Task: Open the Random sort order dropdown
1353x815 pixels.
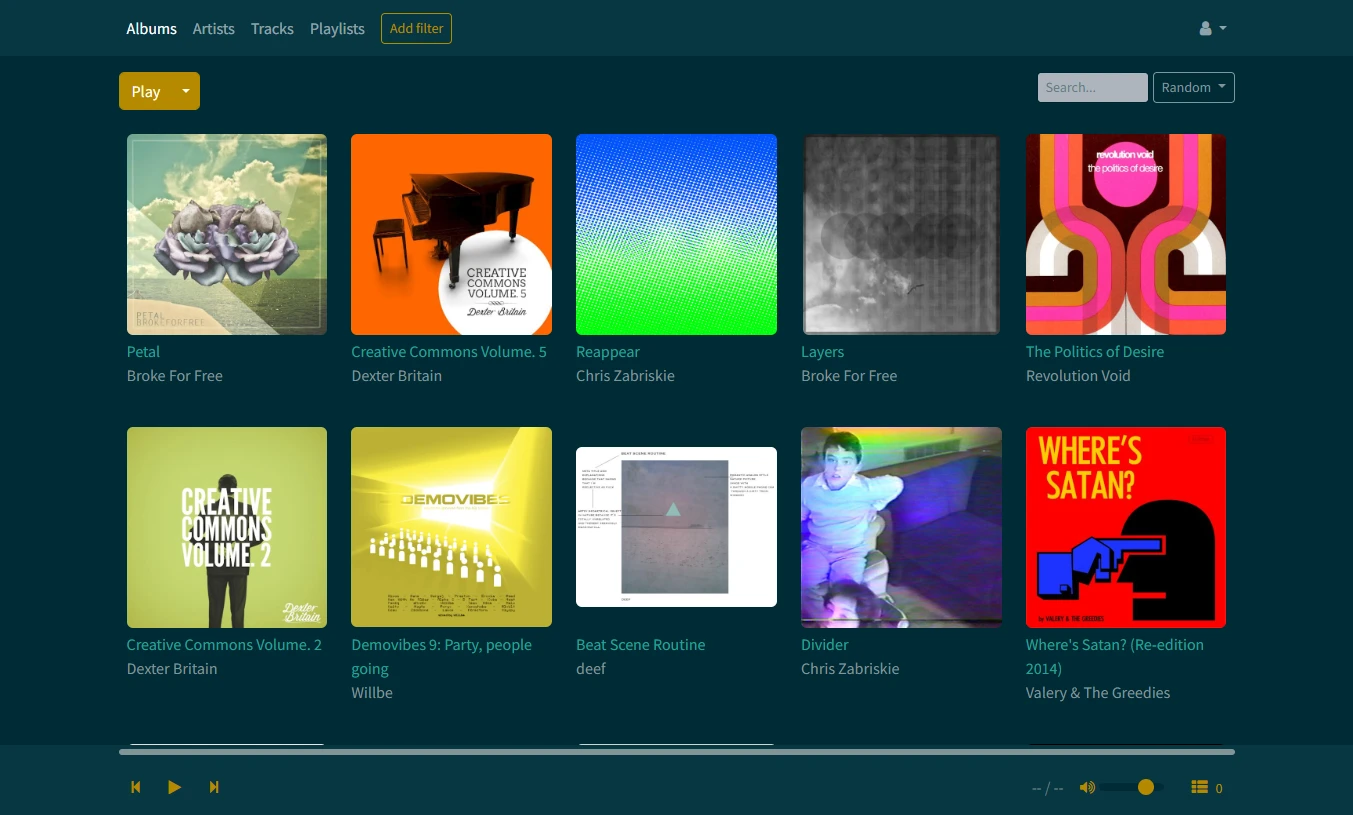Action: [x=1194, y=87]
